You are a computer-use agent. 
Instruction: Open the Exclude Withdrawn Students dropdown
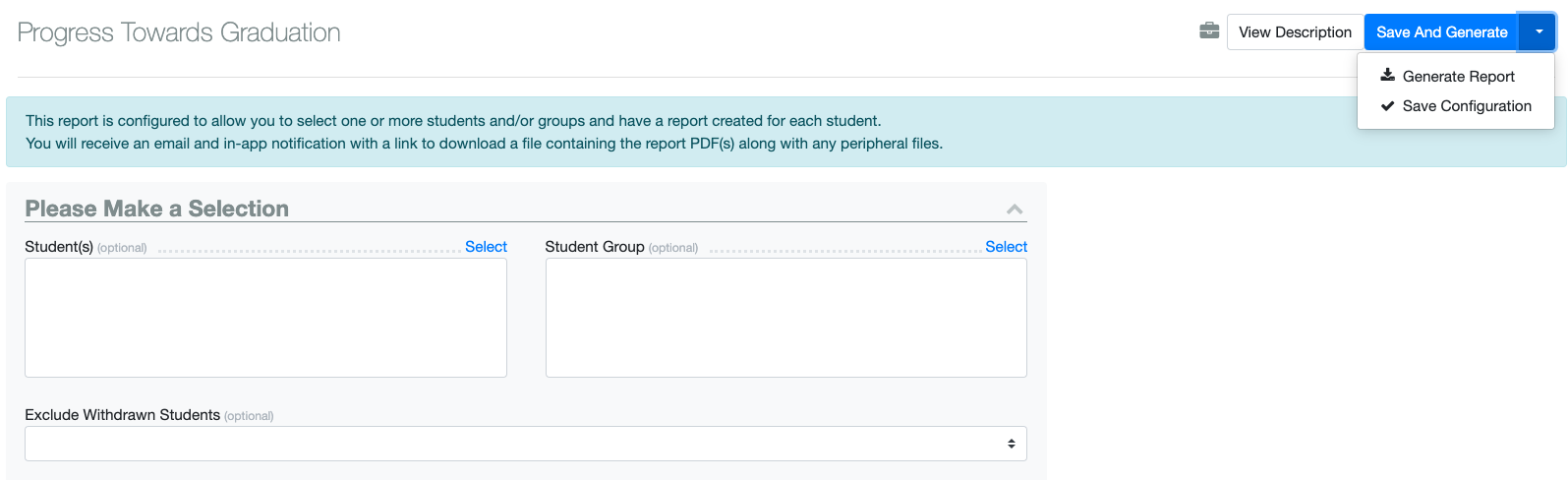526,444
